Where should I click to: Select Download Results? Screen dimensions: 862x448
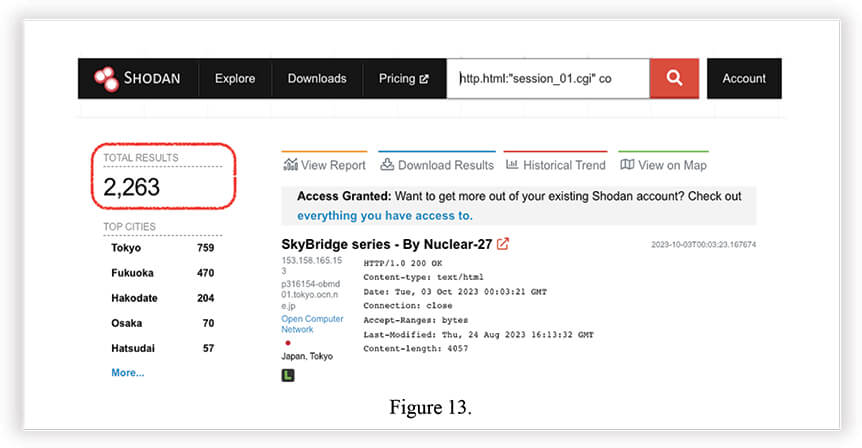437,165
